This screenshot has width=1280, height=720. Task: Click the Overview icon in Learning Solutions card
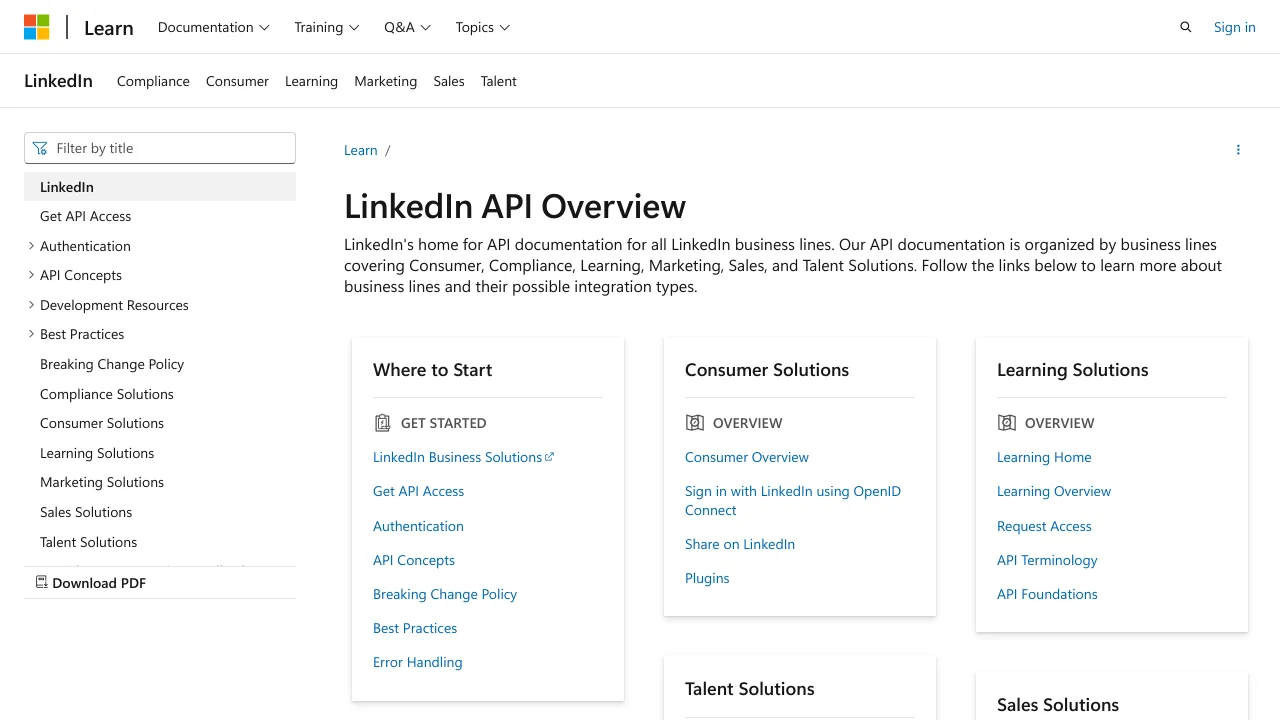(x=1006, y=423)
